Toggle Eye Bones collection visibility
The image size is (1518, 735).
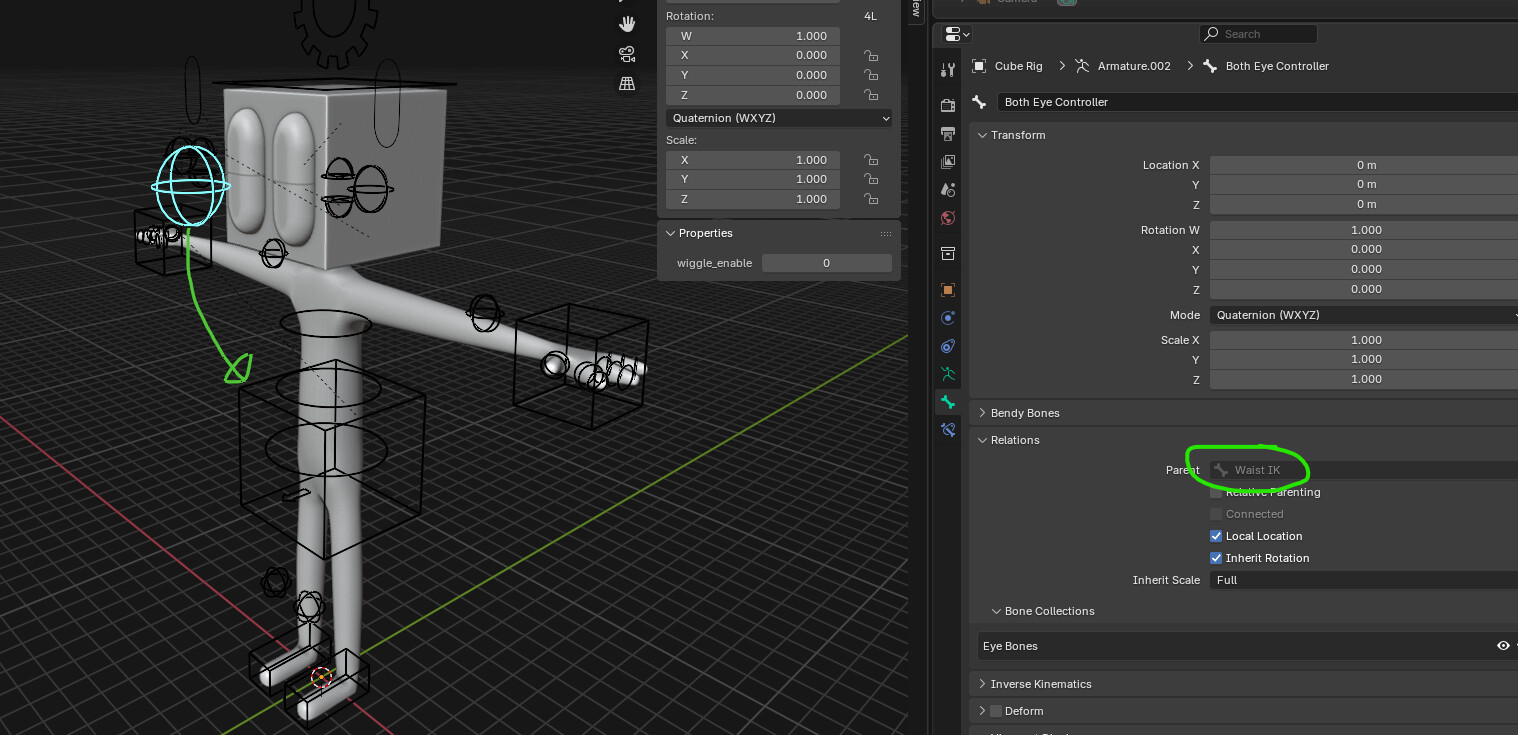[1502, 646]
